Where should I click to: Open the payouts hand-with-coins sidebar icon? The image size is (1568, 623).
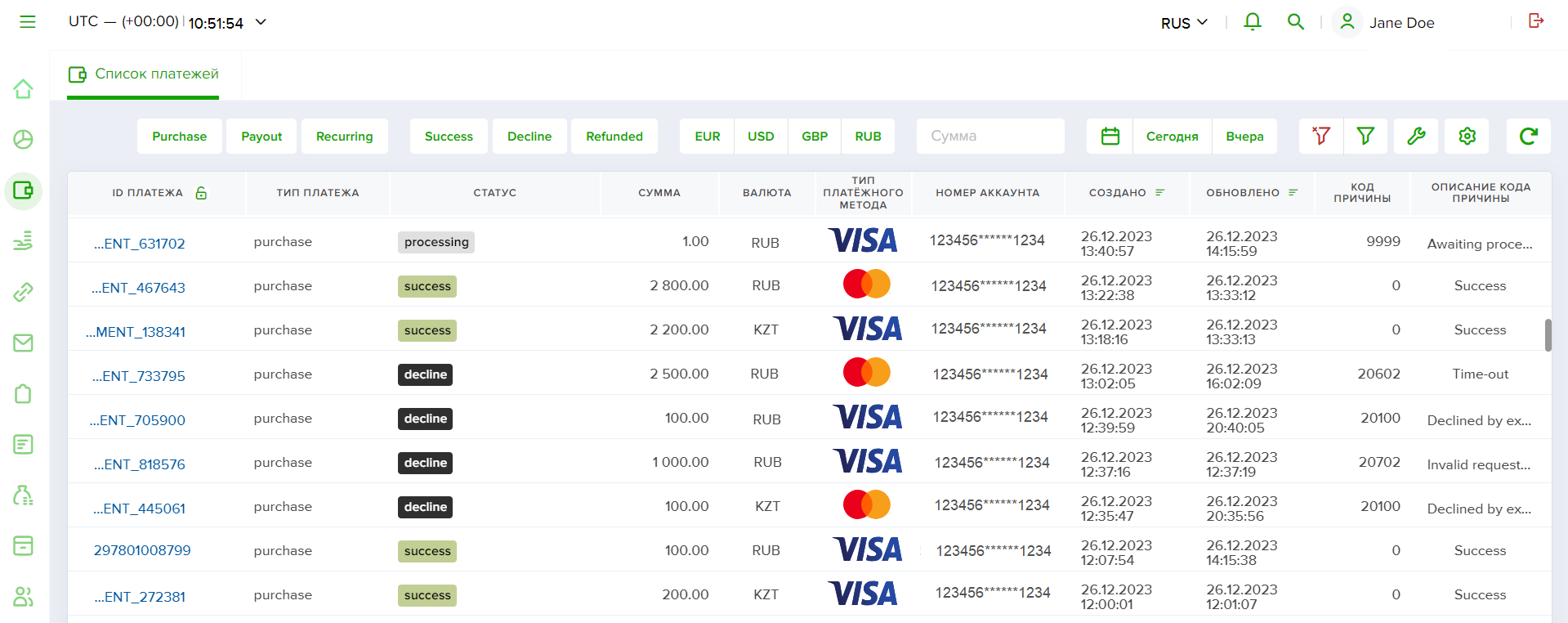pos(24,241)
